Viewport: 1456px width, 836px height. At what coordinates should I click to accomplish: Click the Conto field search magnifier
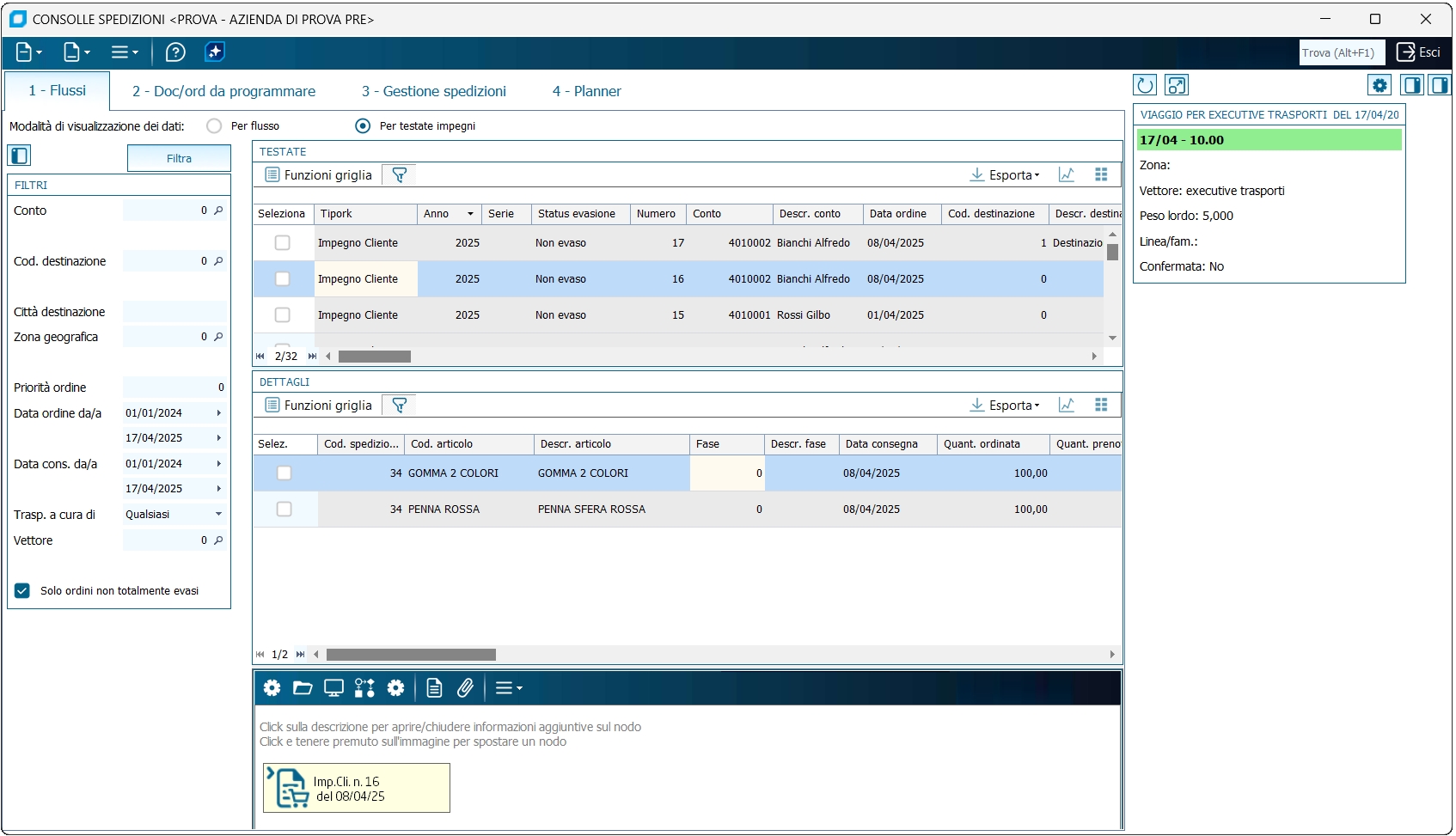[218, 211]
